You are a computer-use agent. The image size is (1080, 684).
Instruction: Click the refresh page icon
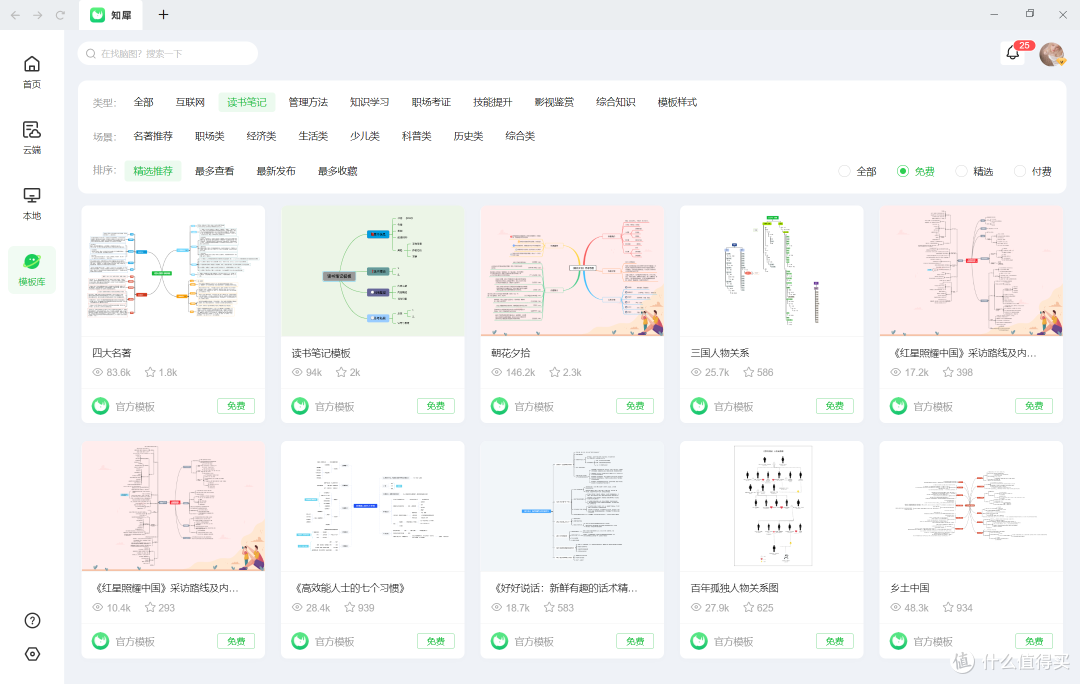(60, 14)
